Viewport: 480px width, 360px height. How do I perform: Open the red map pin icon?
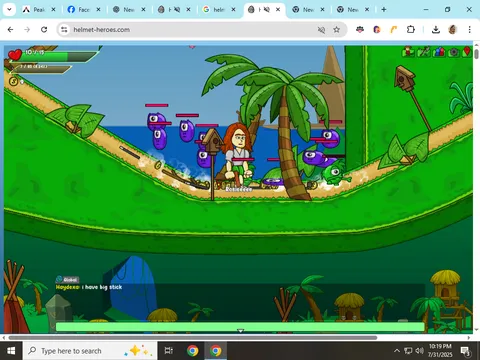467,52
